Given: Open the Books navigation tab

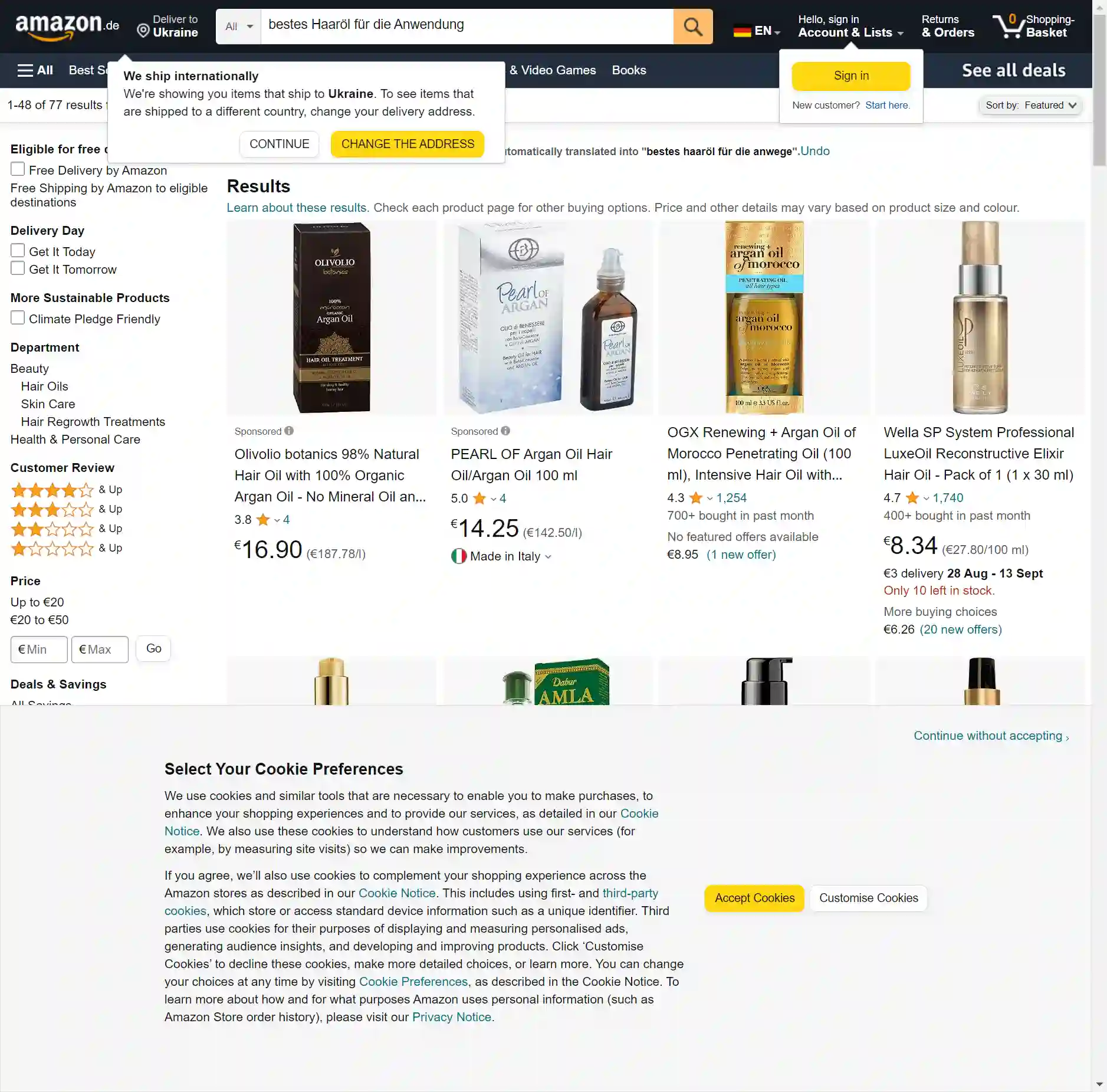Looking at the screenshot, I should coord(629,70).
